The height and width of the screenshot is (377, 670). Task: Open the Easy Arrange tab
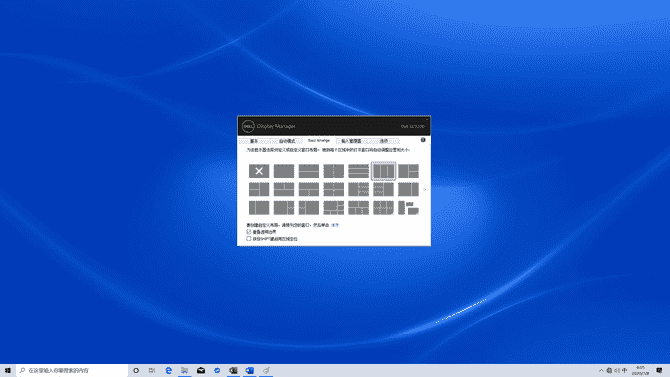(x=319, y=140)
